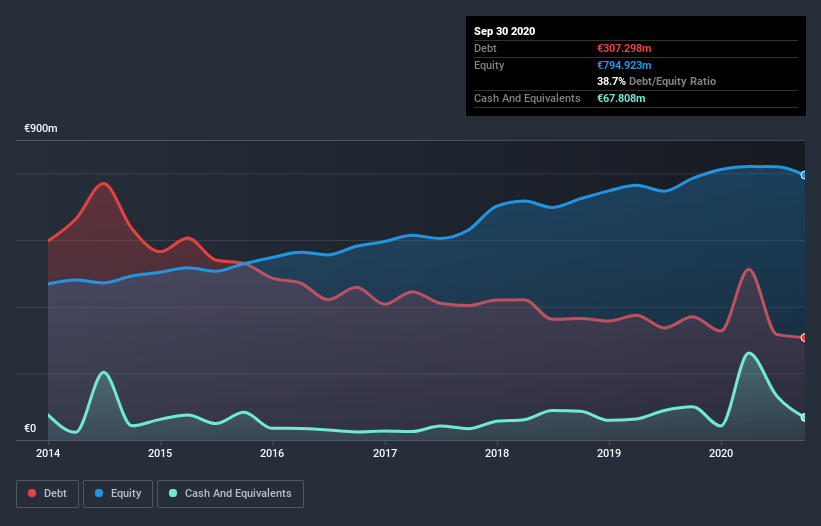This screenshot has height=526, width=821.
Task: Click the blue Equity legend dot
Action: click(x=99, y=493)
